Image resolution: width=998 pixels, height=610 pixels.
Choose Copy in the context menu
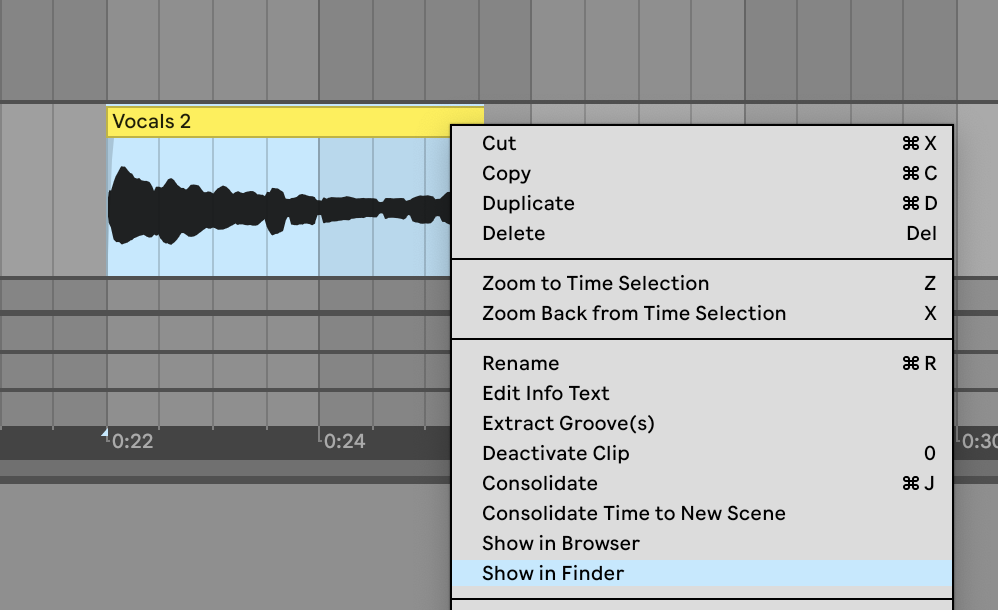[506, 173]
